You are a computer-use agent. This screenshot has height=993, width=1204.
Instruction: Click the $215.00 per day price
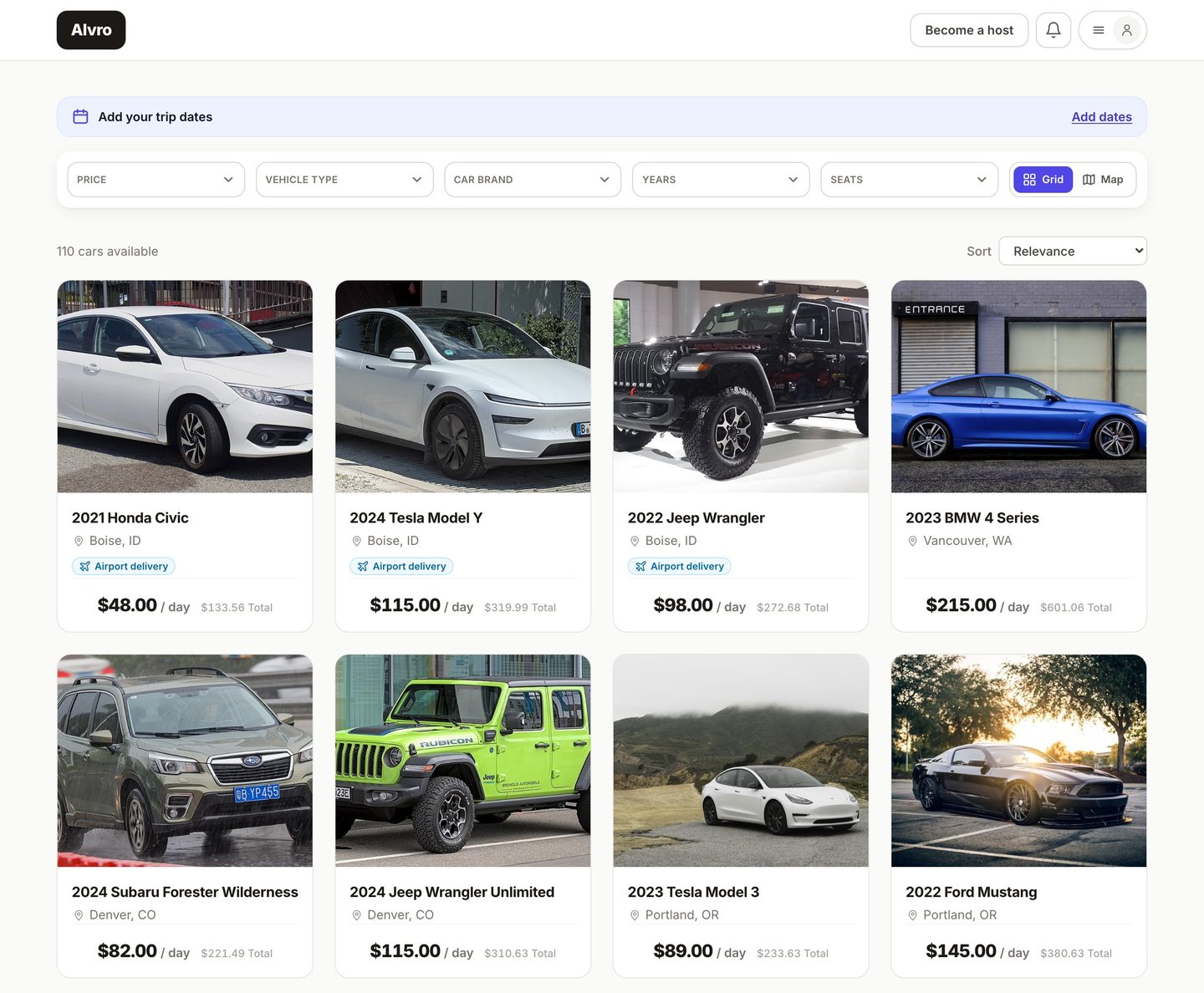point(977,605)
